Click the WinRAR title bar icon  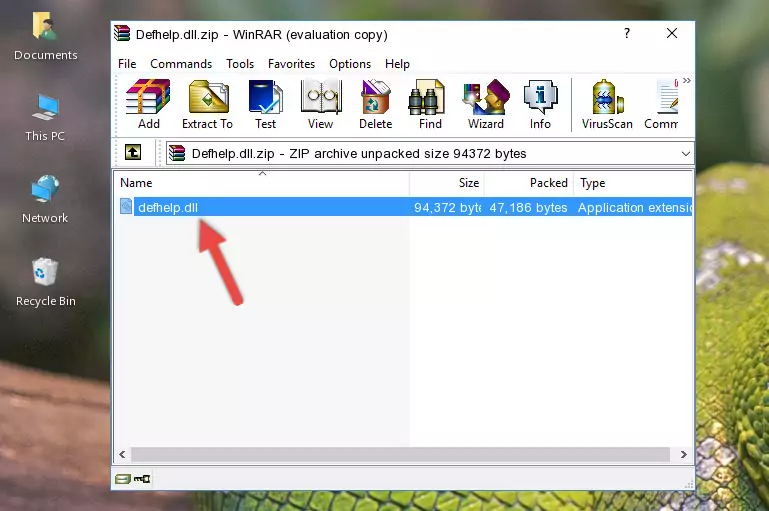122,33
